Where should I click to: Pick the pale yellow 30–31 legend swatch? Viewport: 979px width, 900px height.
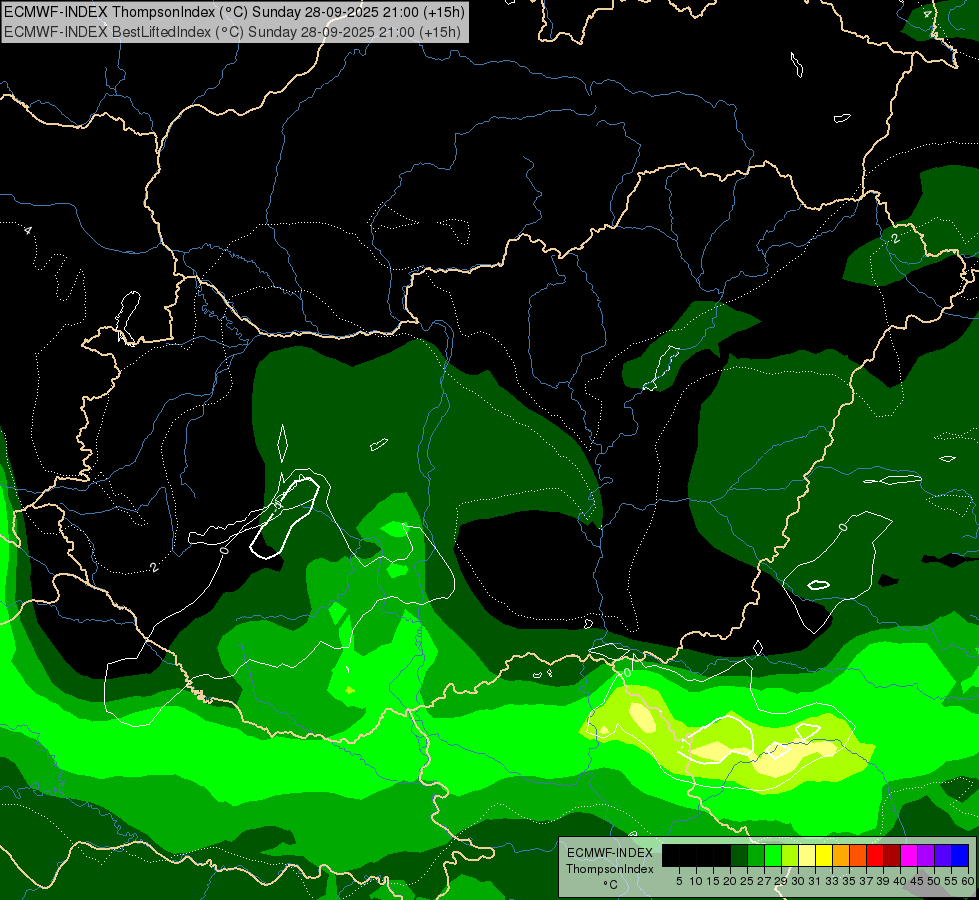807,855
